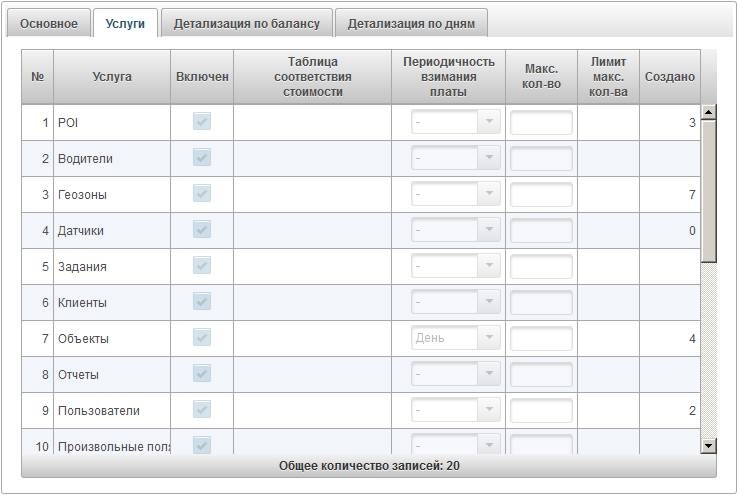Click the max quantity field for Водители

point(541,158)
